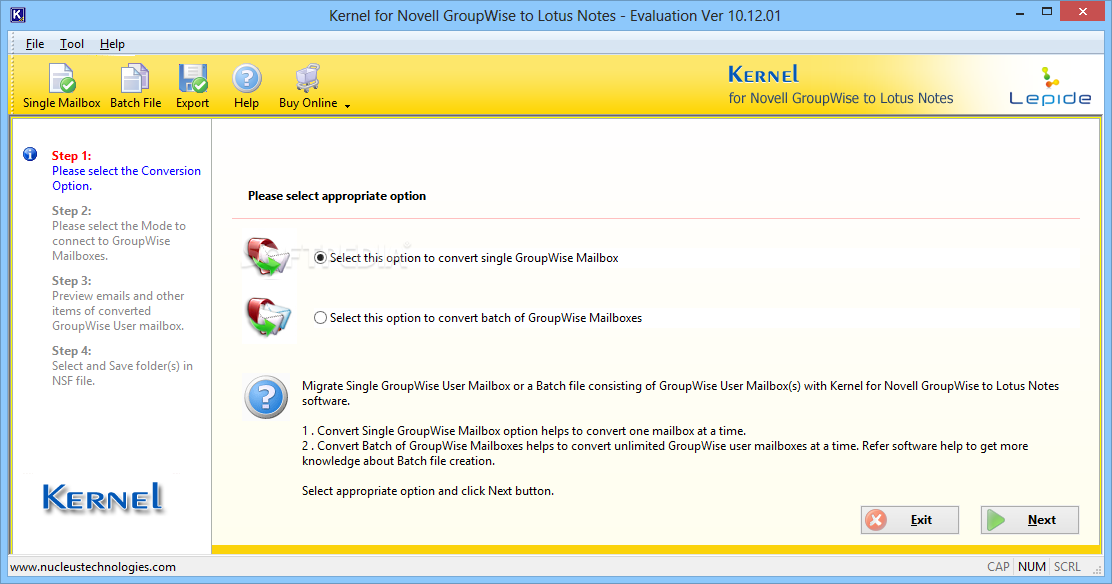
Task: Click the Kernel banner title text
Action: (x=763, y=75)
